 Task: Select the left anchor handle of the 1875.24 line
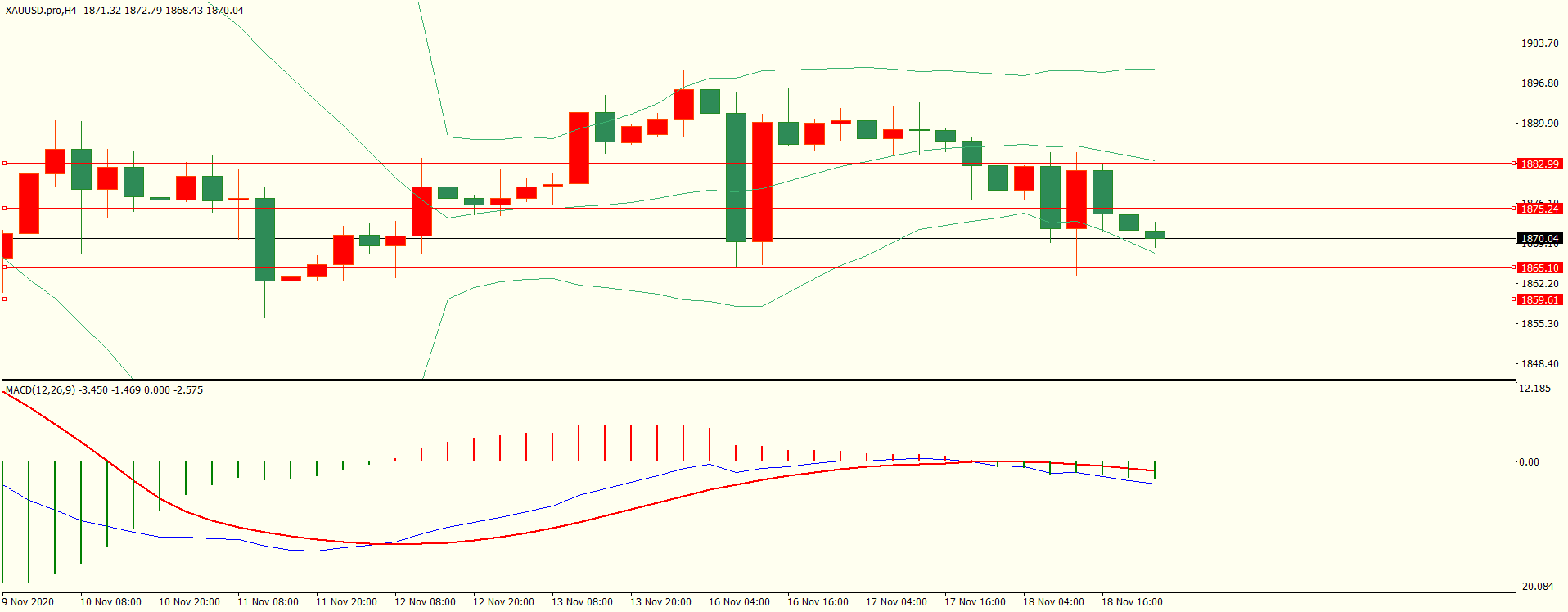click(x=4, y=209)
